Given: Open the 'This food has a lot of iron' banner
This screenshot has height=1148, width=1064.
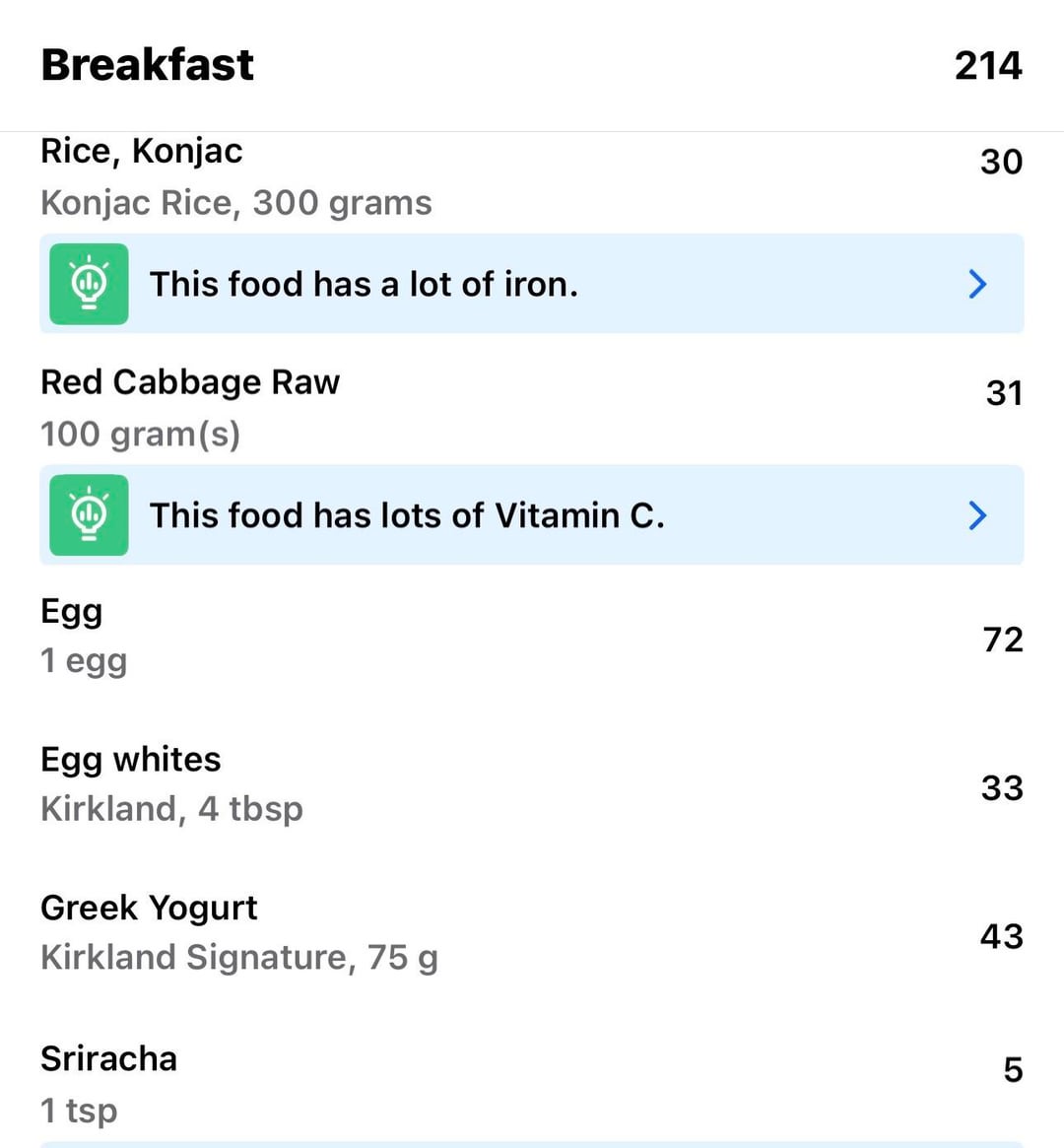Looking at the screenshot, I should pyautogui.click(x=365, y=284).
